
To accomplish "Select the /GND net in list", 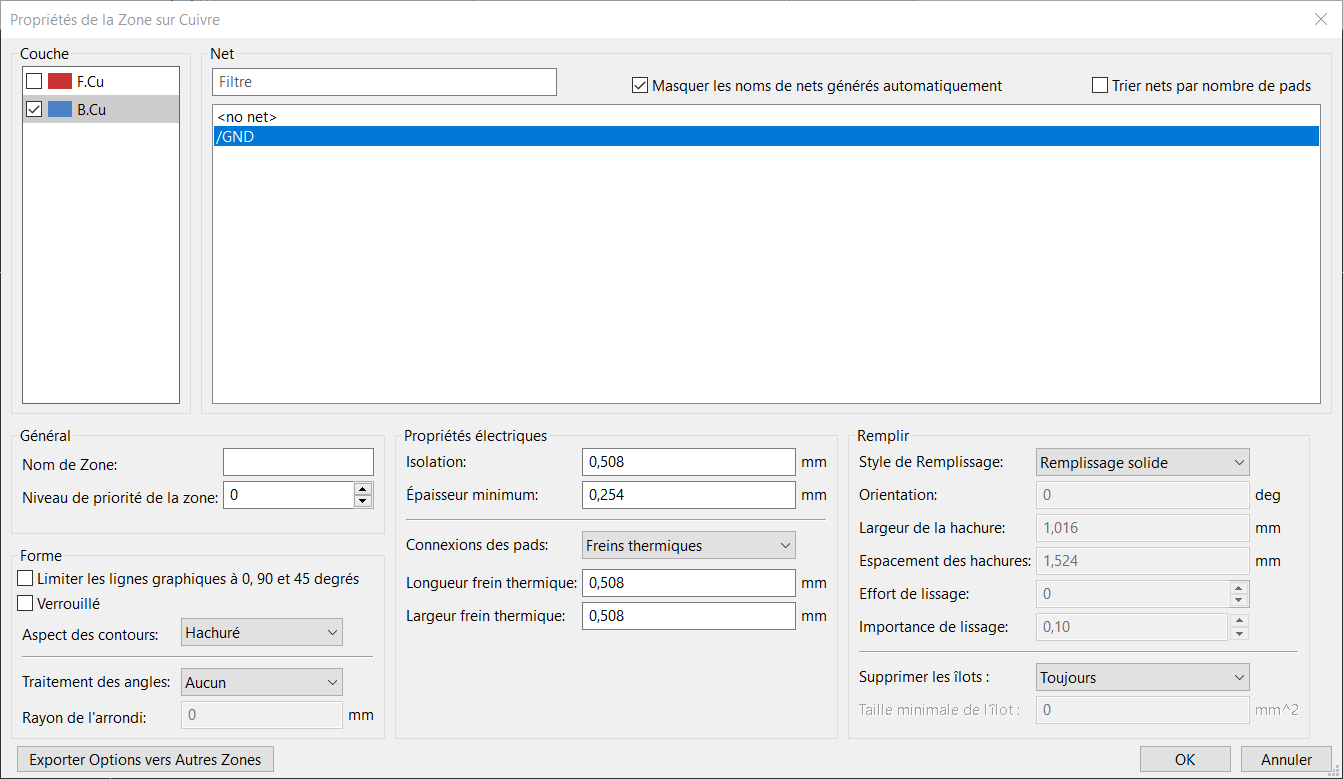I will [236, 137].
